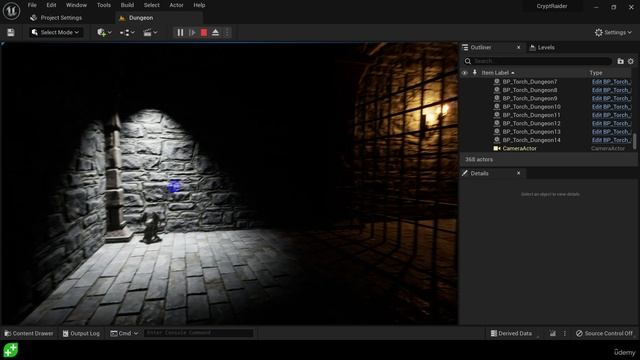Viewport: 640px width, 360px height.
Task: Open the Tools menu
Action: (104, 5)
